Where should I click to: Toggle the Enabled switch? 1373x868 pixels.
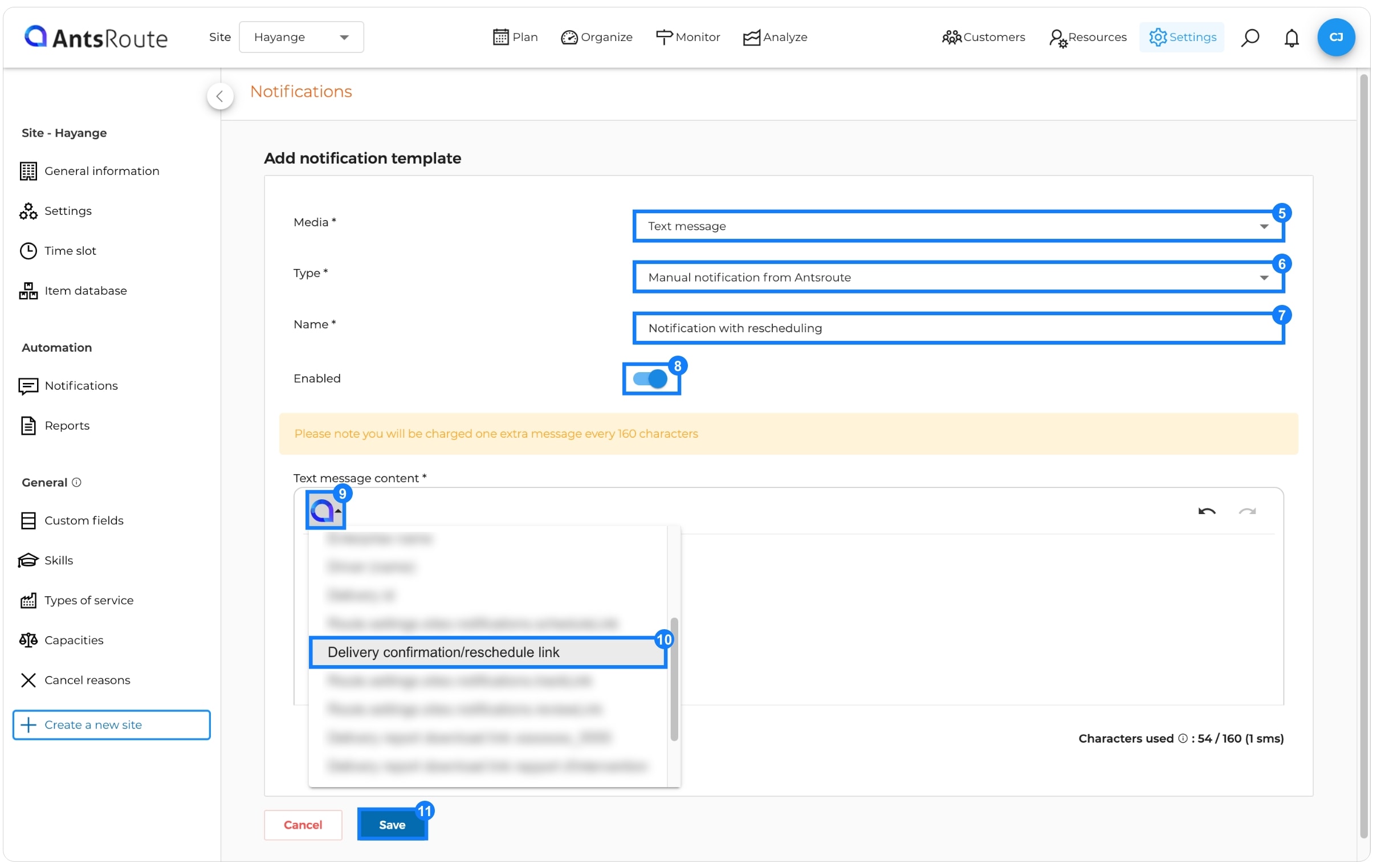pyautogui.click(x=650, y=379)
